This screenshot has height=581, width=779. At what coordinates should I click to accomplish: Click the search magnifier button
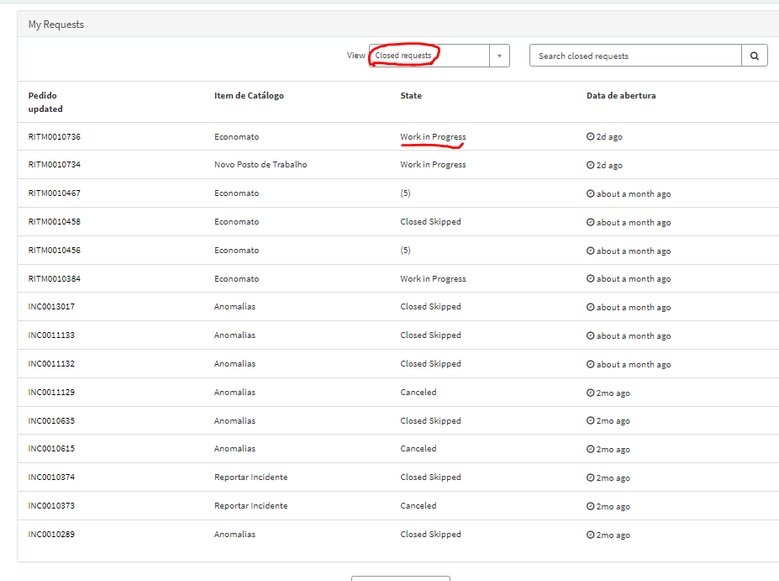(x=754, y=56)
